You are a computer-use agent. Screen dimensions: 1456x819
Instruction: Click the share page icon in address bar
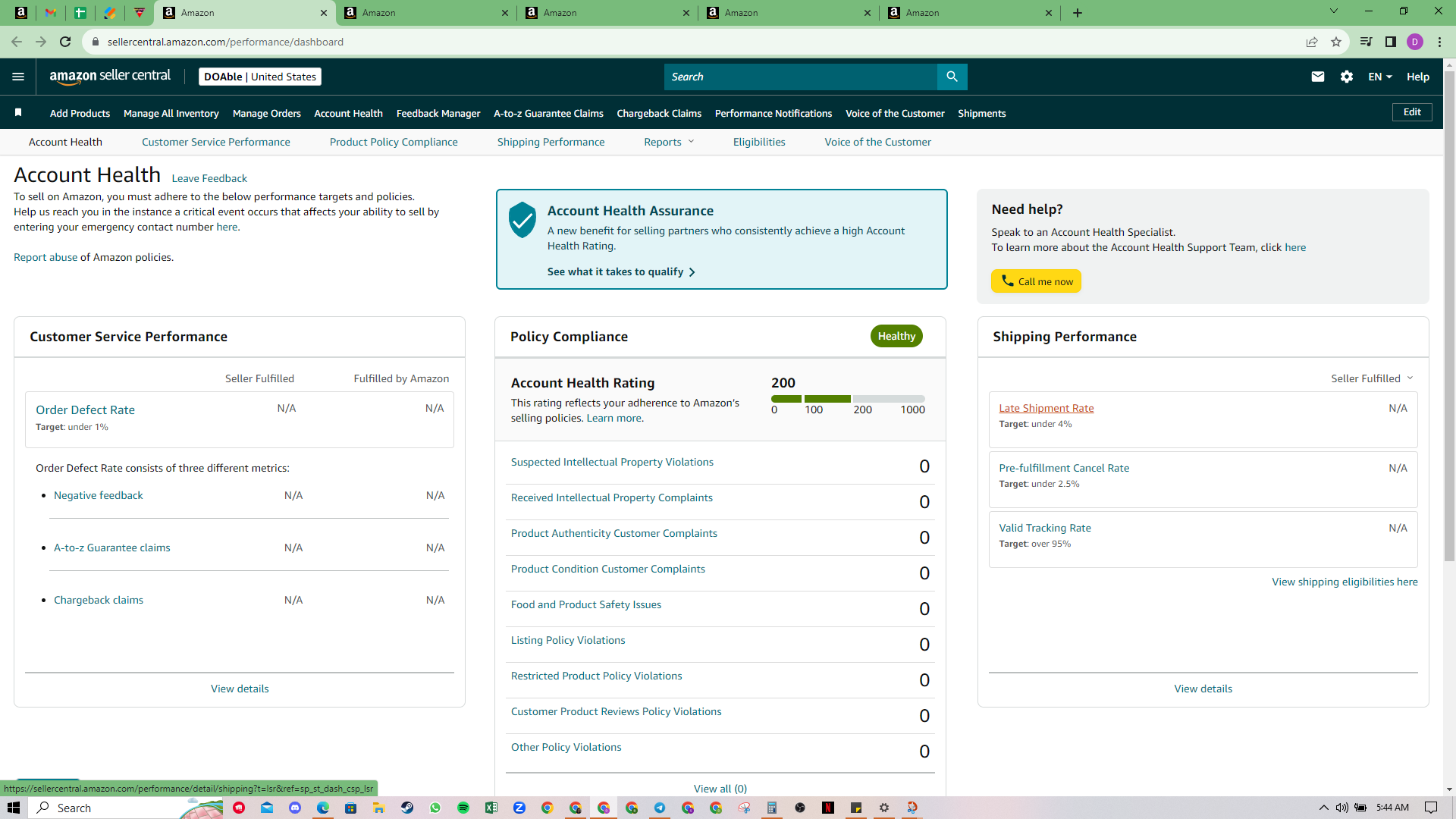coord(1312,42)
